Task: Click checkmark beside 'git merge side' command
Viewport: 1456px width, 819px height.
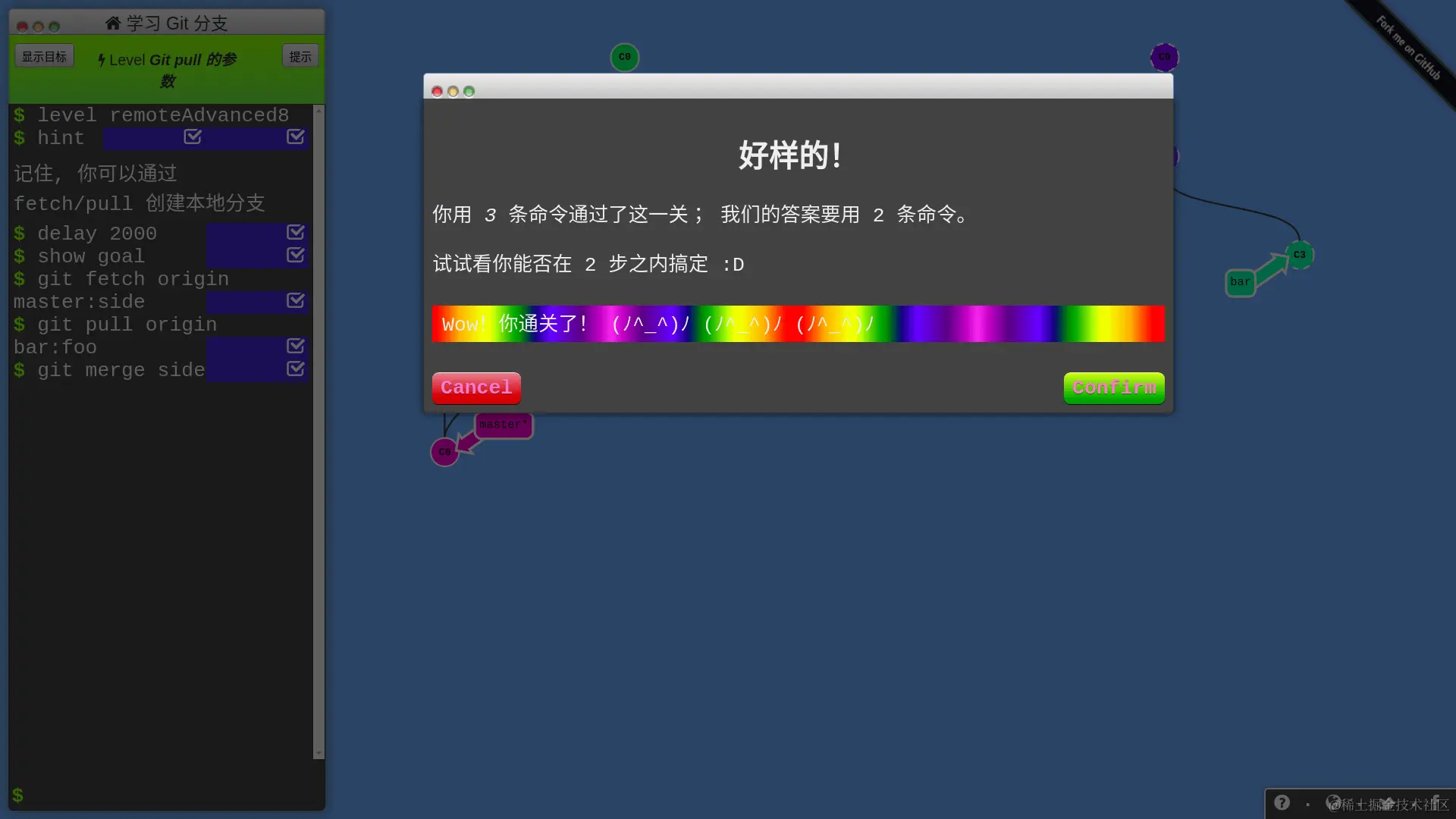Action: click(x=296, y=369)
